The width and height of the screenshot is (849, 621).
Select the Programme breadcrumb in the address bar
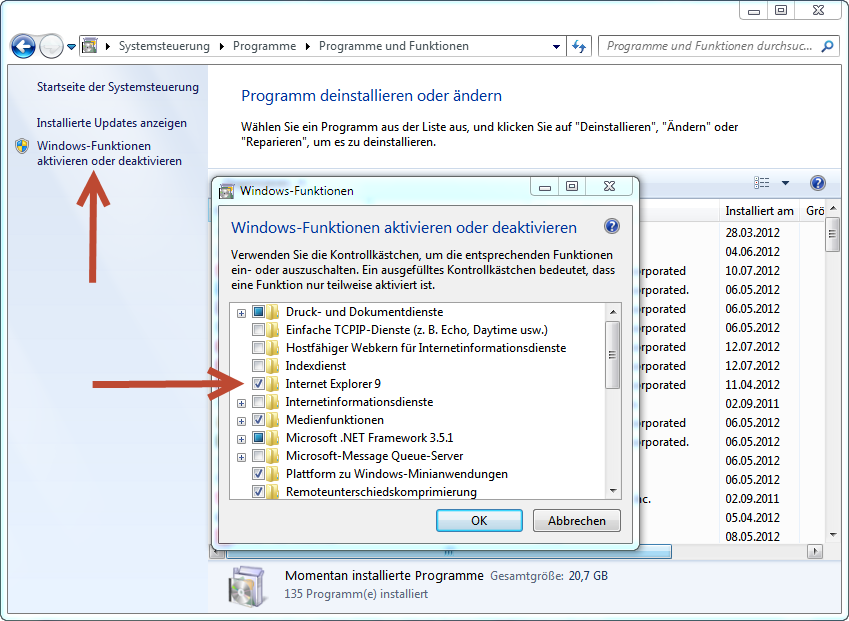(264, 46)
